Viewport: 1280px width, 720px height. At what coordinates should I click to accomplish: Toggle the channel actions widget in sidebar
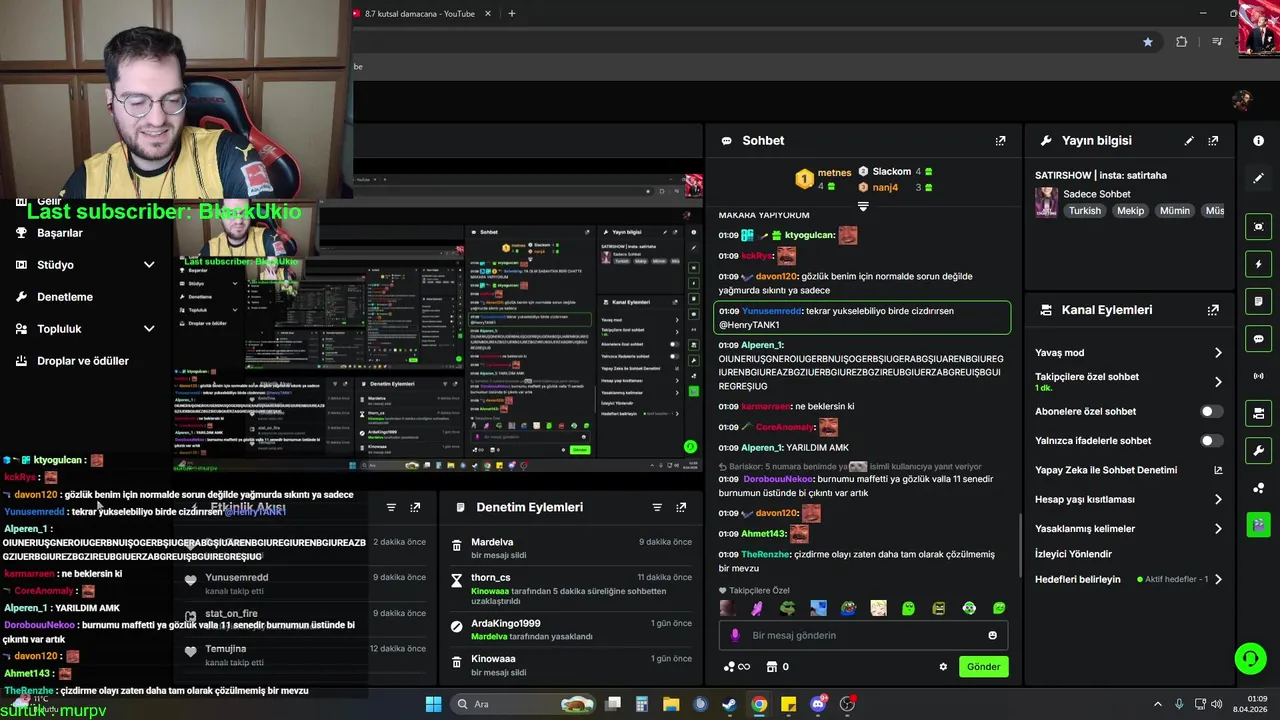pos(1258,413)
